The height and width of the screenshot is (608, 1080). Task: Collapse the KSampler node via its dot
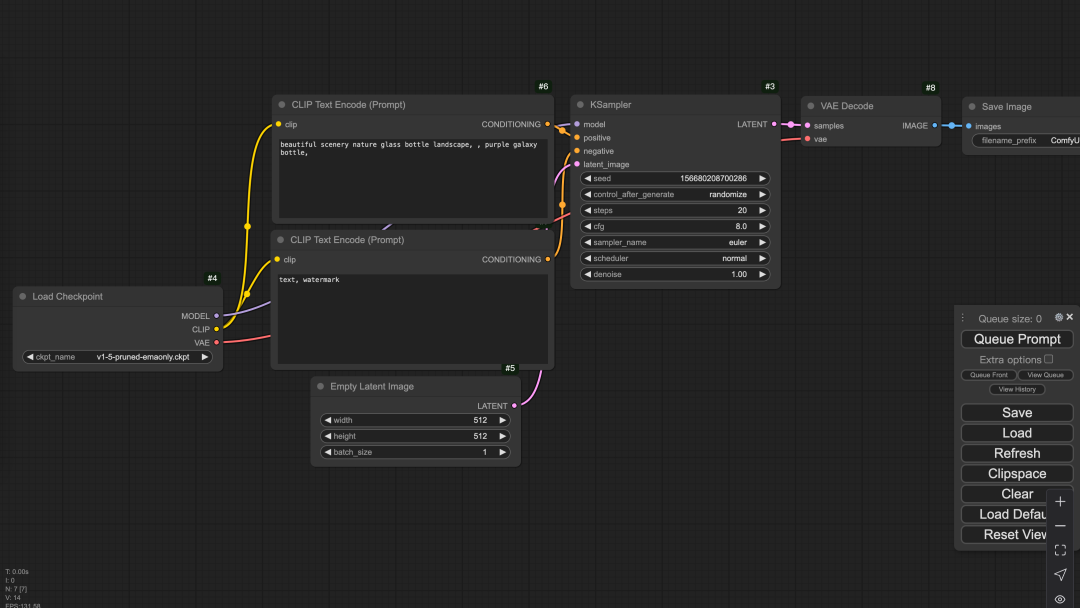coord(580,105)
